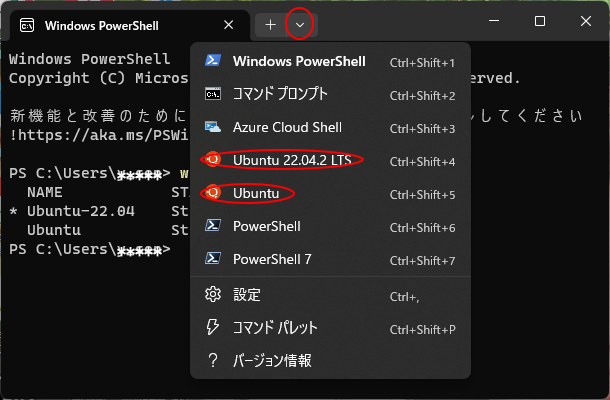Launch Windows PowerShell profile from menu
610x400 pixels.
(x=330, y=61)
